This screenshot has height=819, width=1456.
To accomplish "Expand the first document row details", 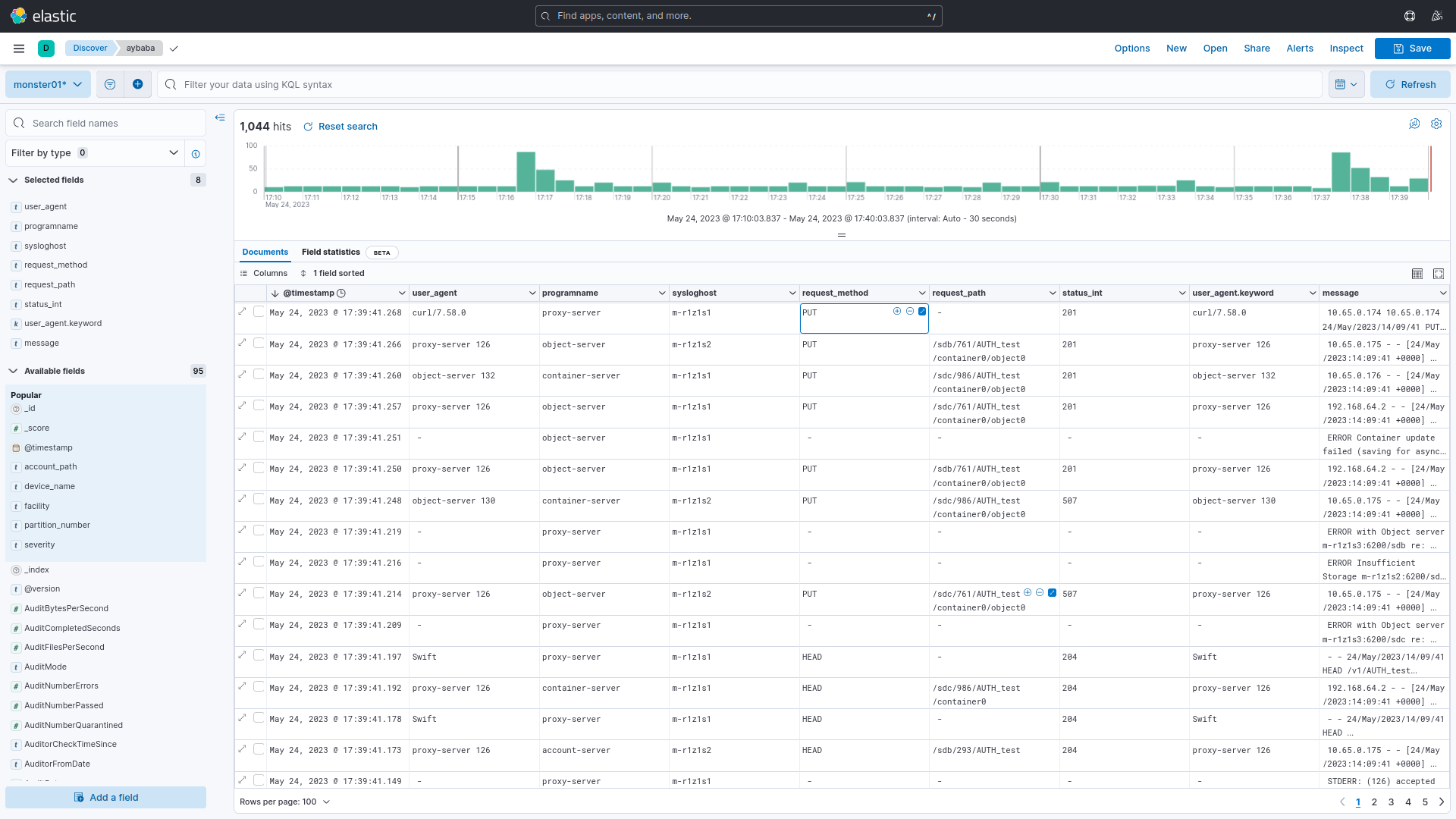I will [x=243, y=312].
